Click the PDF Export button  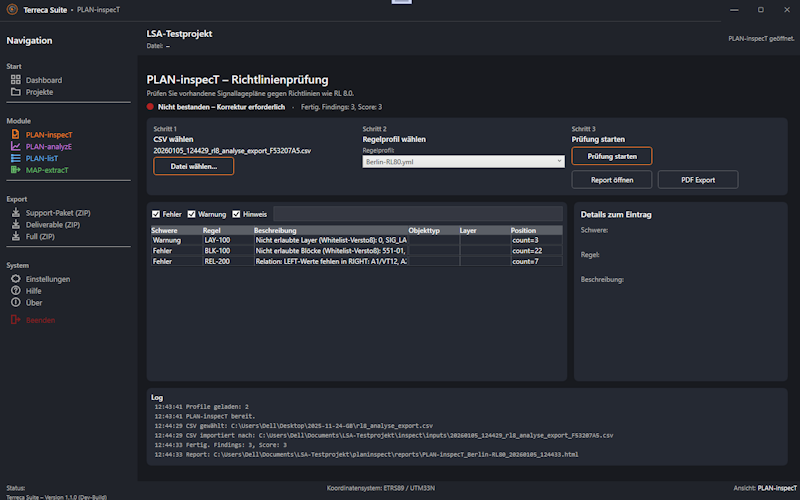pyautogui.click(x=698, y=180)
